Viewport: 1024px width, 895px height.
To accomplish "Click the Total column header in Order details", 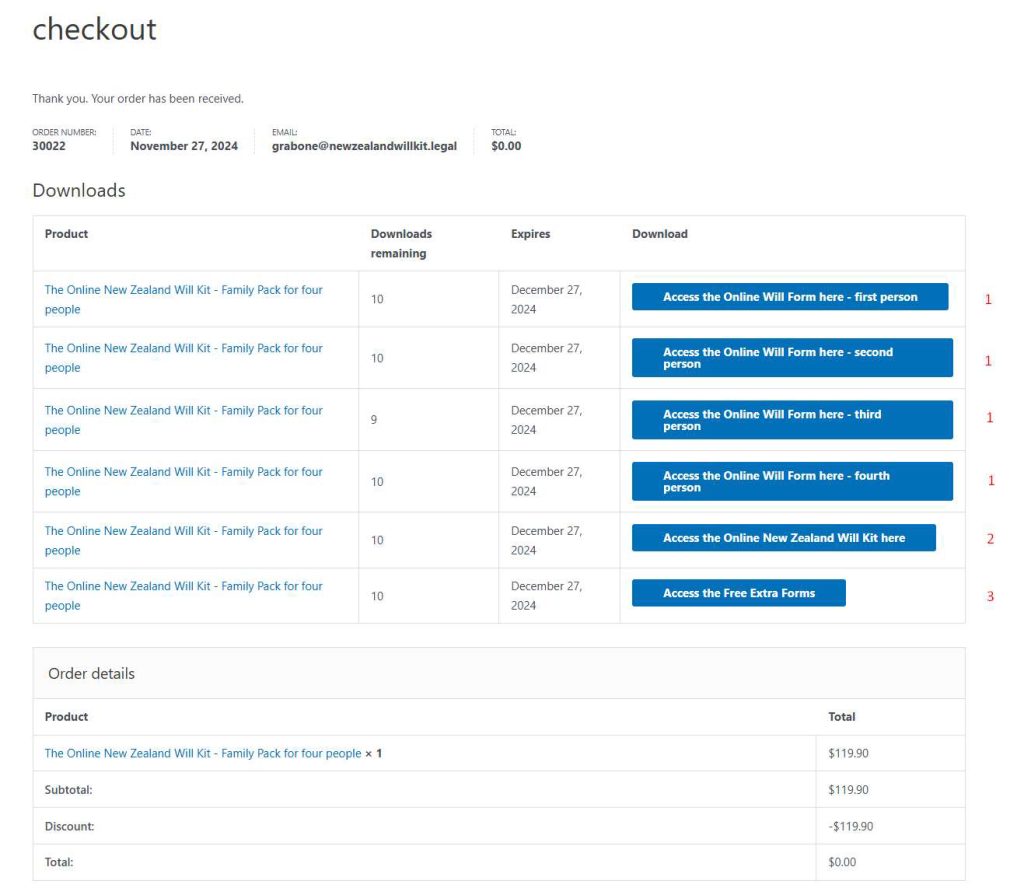I will pyautogui.click(x=841, y=717).
